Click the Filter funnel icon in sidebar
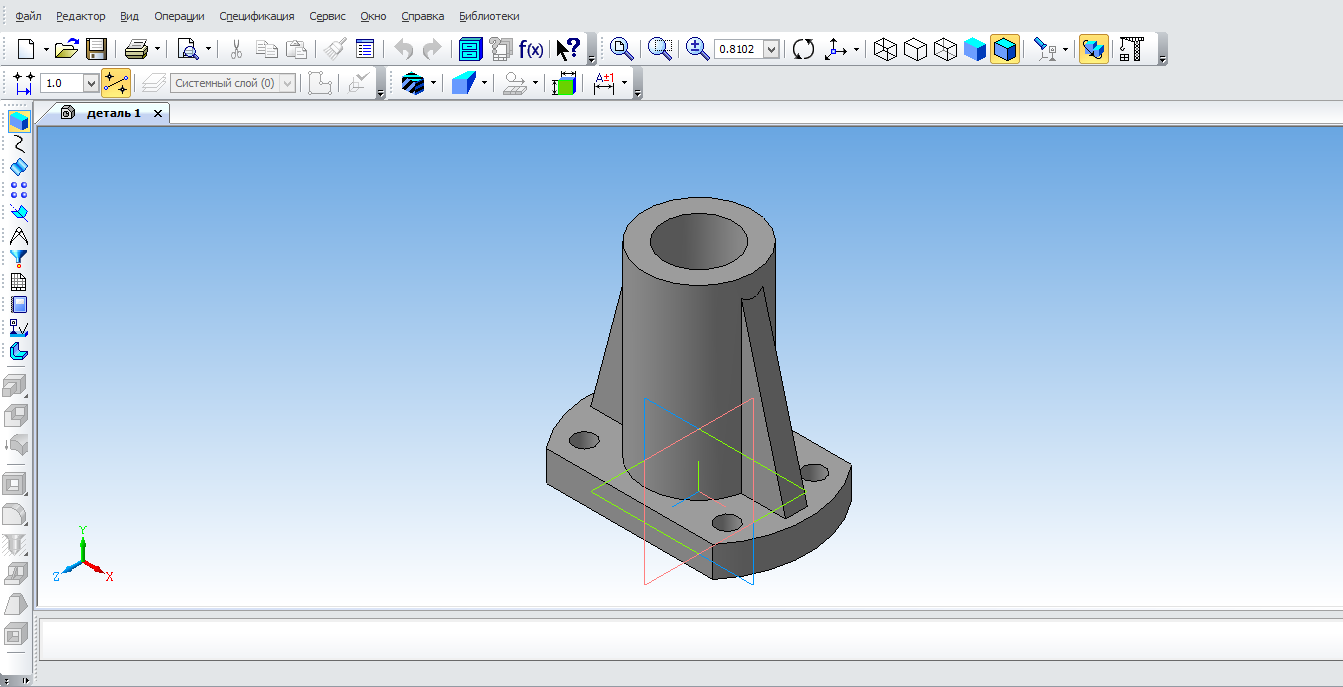 click(x=18, y=259)
